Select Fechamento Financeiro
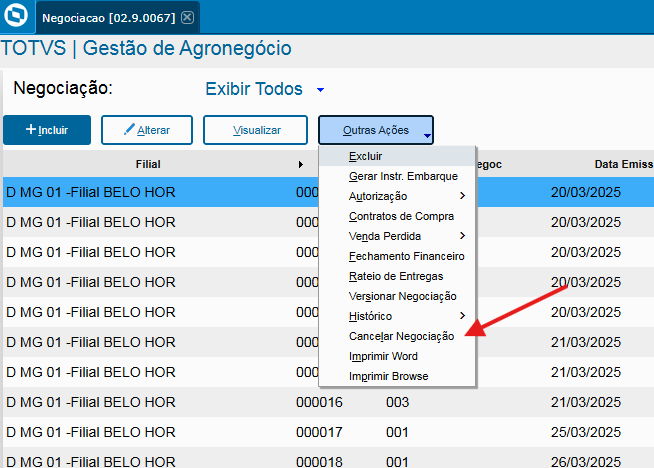This screenshot has width=654, height=468. 397,257
